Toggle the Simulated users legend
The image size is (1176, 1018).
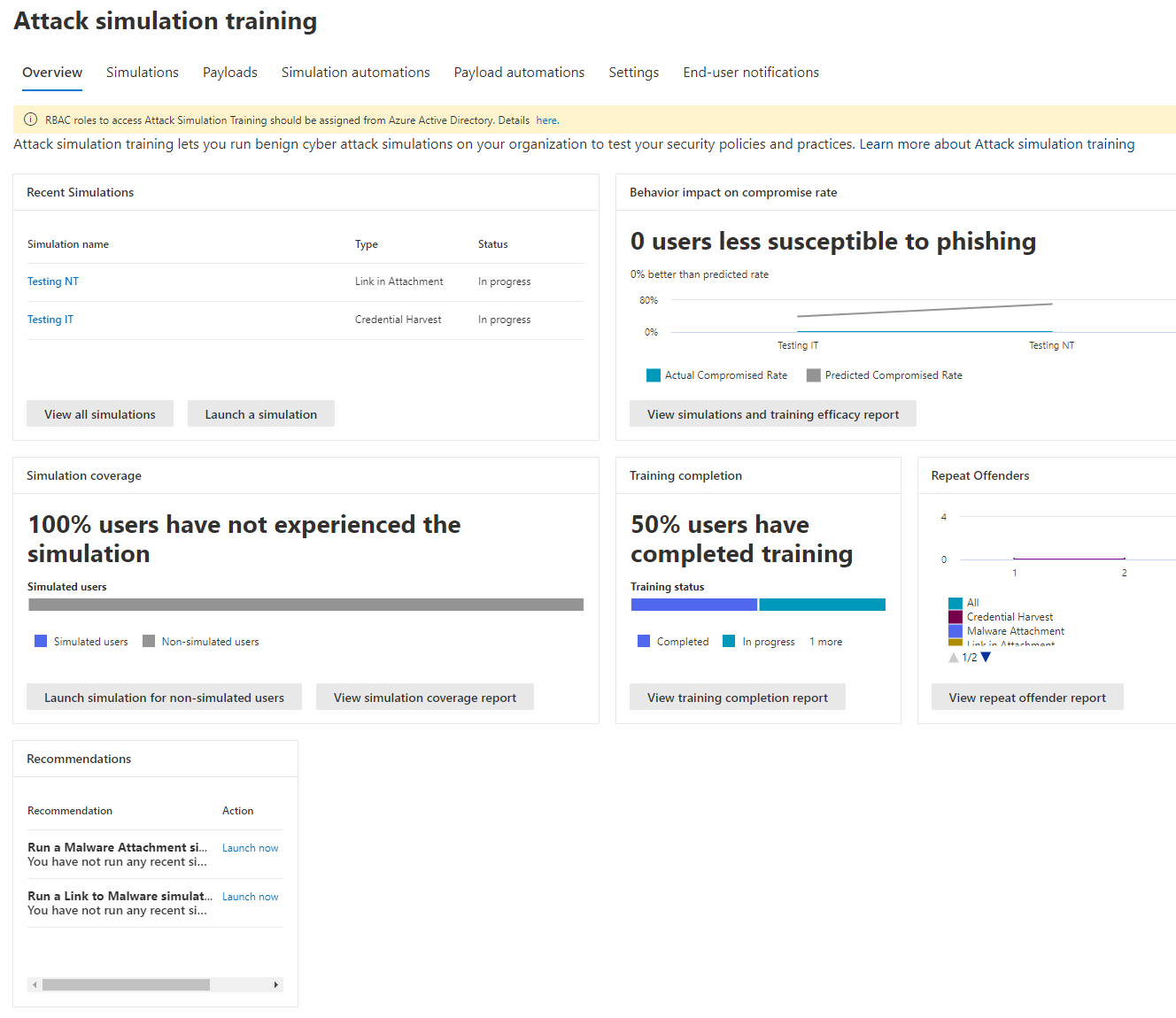81,641
